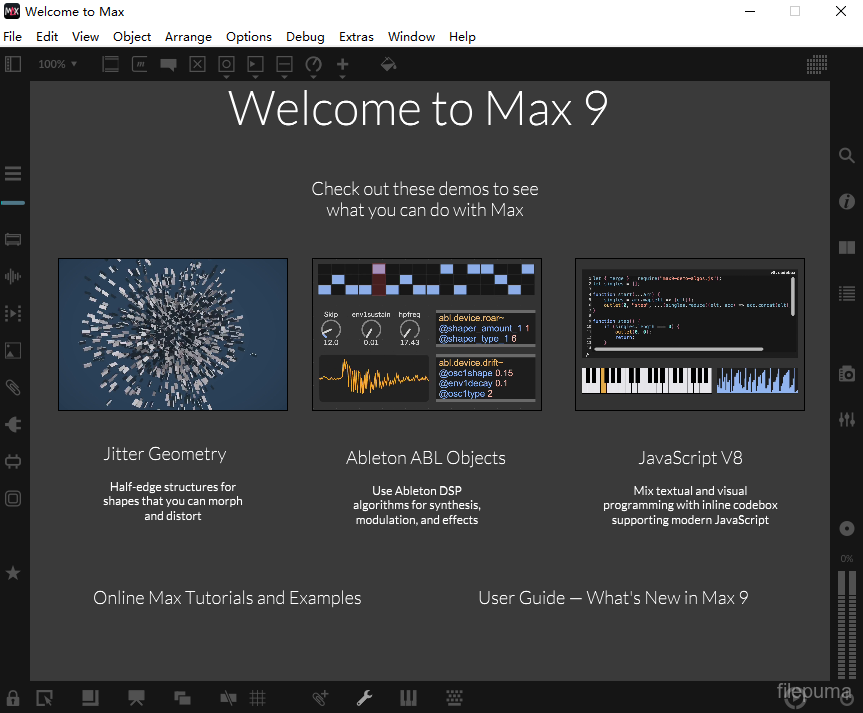Open the paperclip files icon in left sidebar
The height and width of the screenshot is (713, 863).
click(x=13, y=388)
